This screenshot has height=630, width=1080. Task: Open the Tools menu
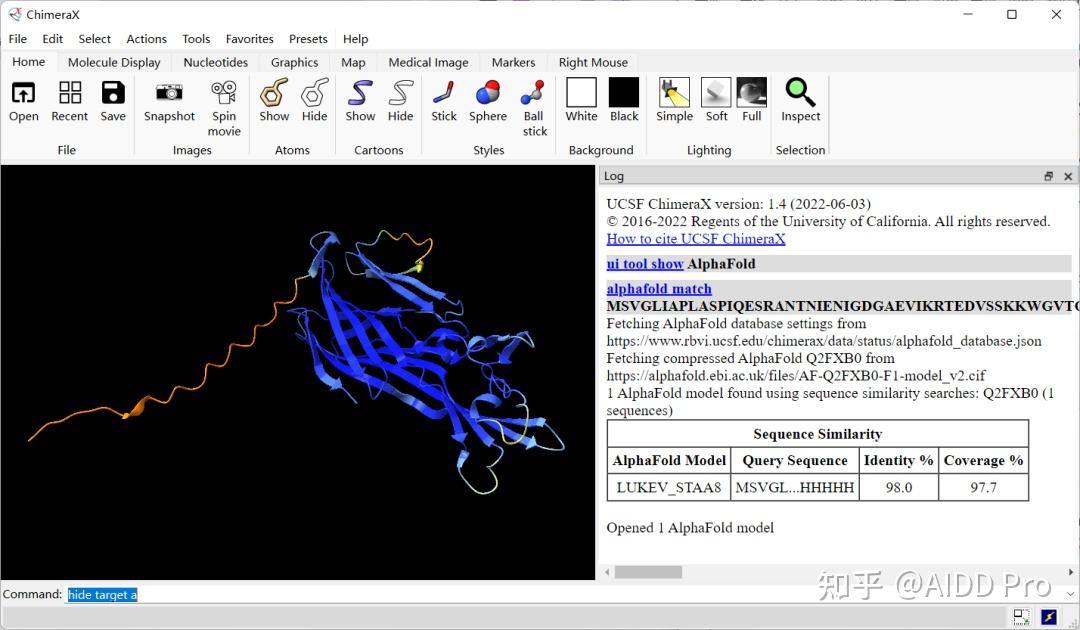coord(195,39)
